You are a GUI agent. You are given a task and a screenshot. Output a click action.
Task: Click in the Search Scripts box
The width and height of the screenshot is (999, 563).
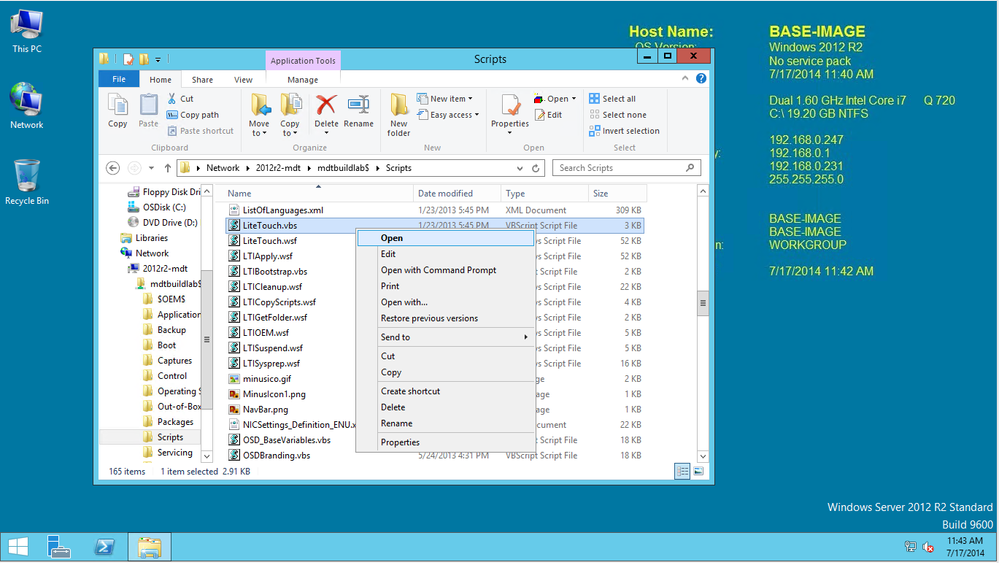627,168
